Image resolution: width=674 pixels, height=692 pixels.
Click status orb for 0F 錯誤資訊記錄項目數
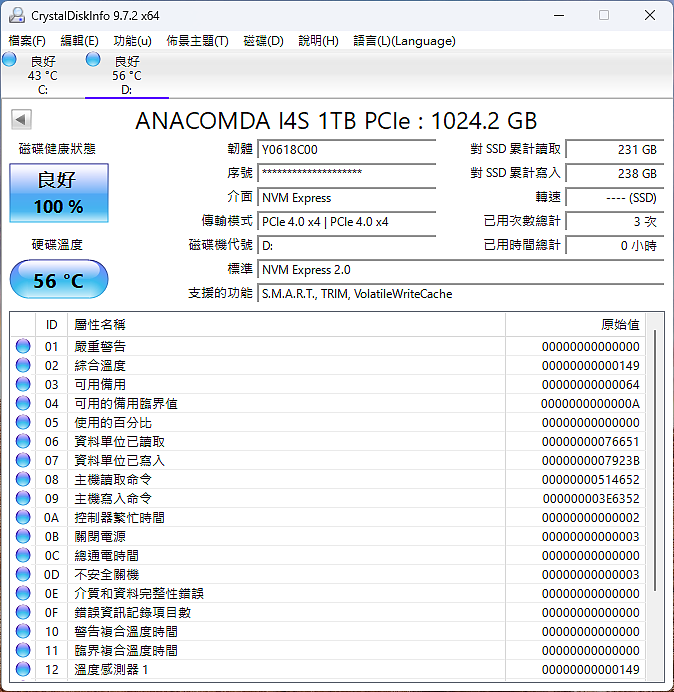click(x=23, y=612)
